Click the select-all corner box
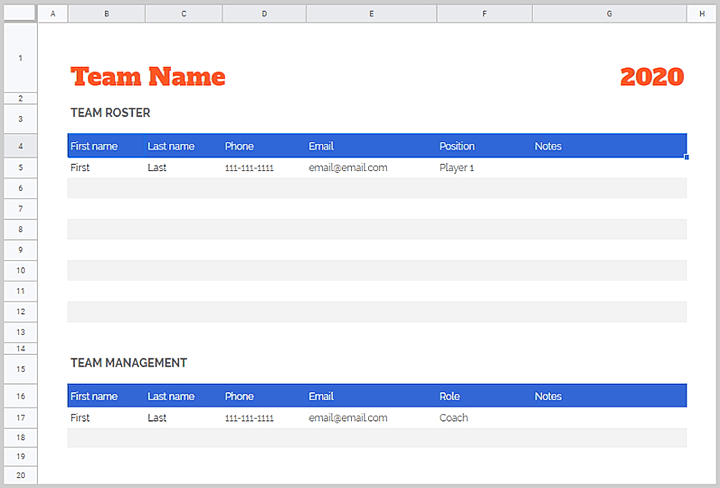Image resolution: width=720 pixels, height=488 pixels. click(20, 13)
